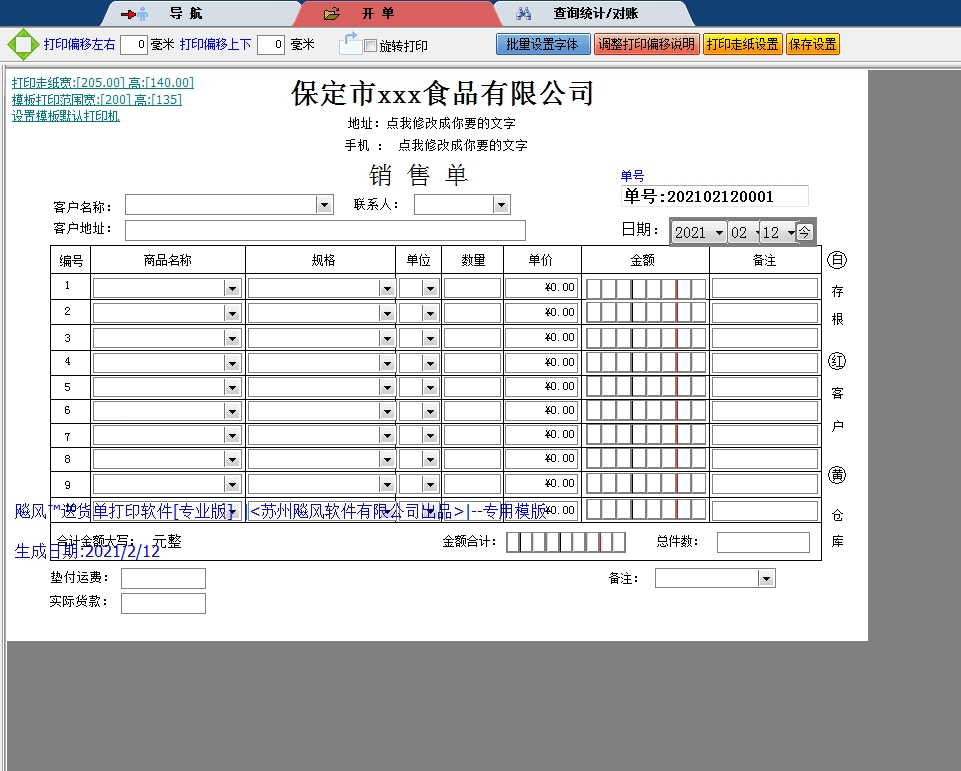Enable the 旋转打印 checkbox
Screen dimensions: 961x771
[369, 44]
